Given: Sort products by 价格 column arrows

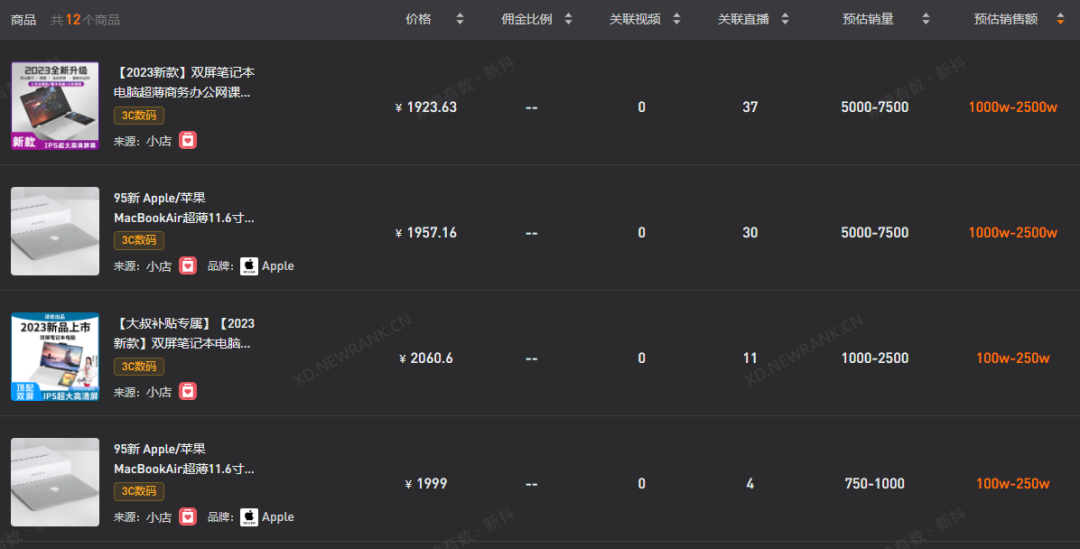Looking at the screenshot, I should (460, 19).
